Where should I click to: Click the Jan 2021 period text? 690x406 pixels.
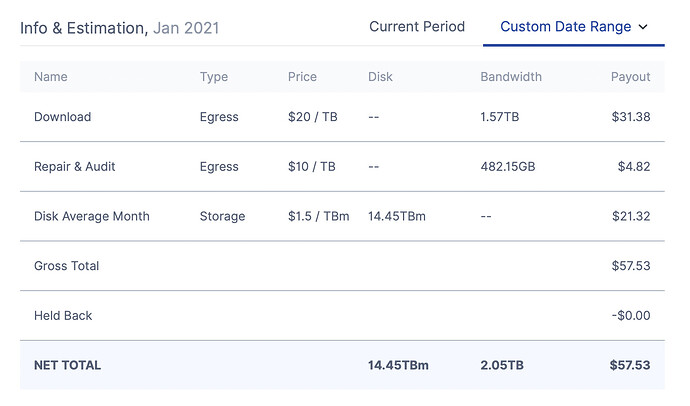186,28
